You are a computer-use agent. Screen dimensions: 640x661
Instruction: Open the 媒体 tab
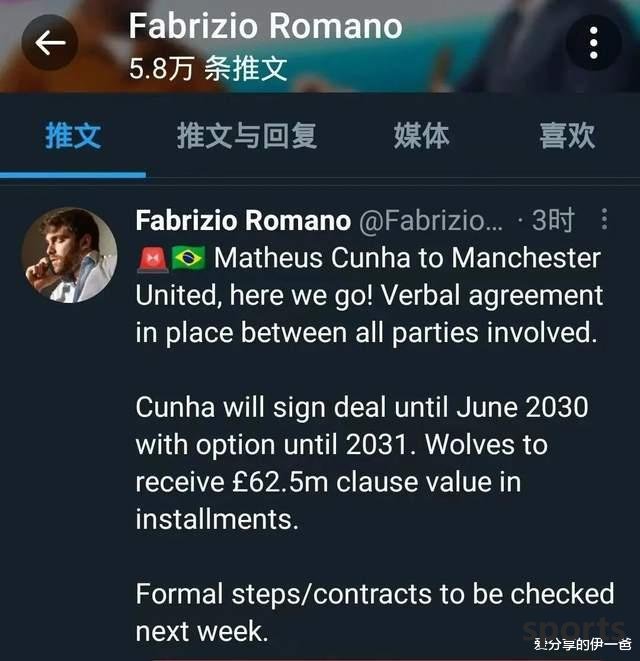(422, 136)
